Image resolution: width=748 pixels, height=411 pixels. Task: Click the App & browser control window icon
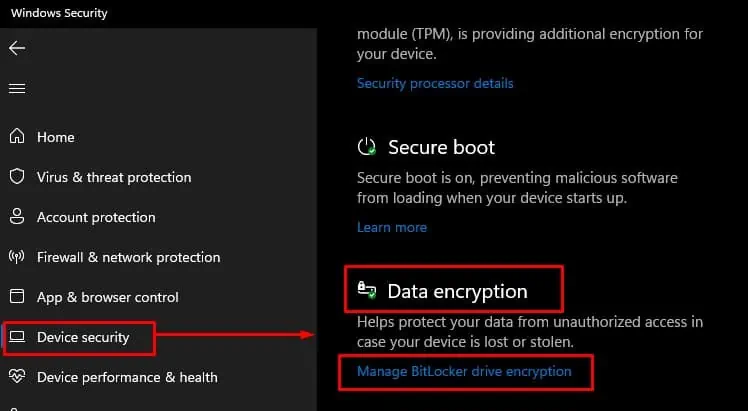pyautogui.click(x=17, y=297)
